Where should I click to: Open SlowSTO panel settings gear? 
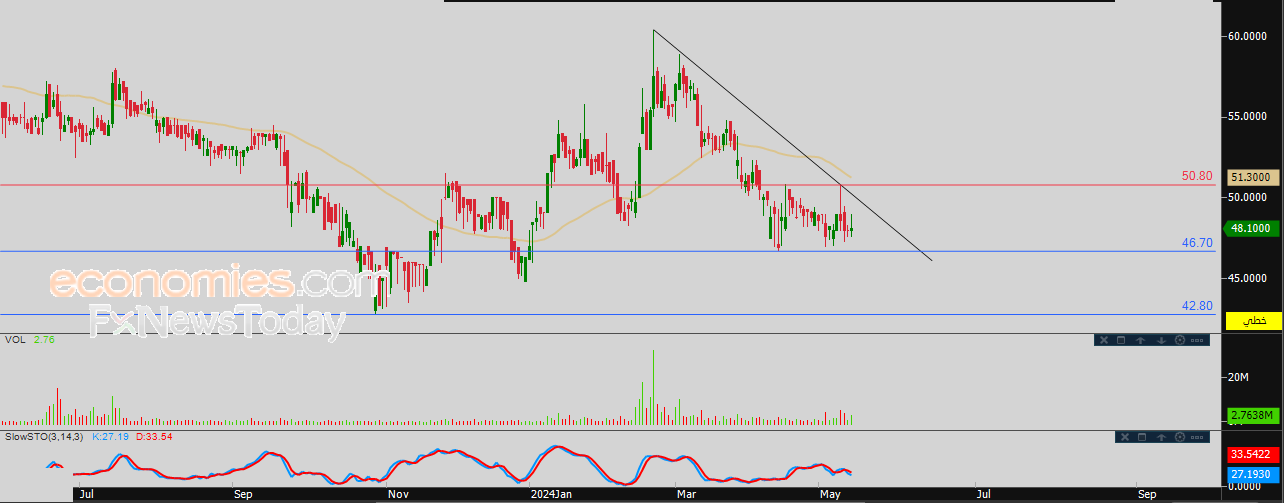[1180, 437]
